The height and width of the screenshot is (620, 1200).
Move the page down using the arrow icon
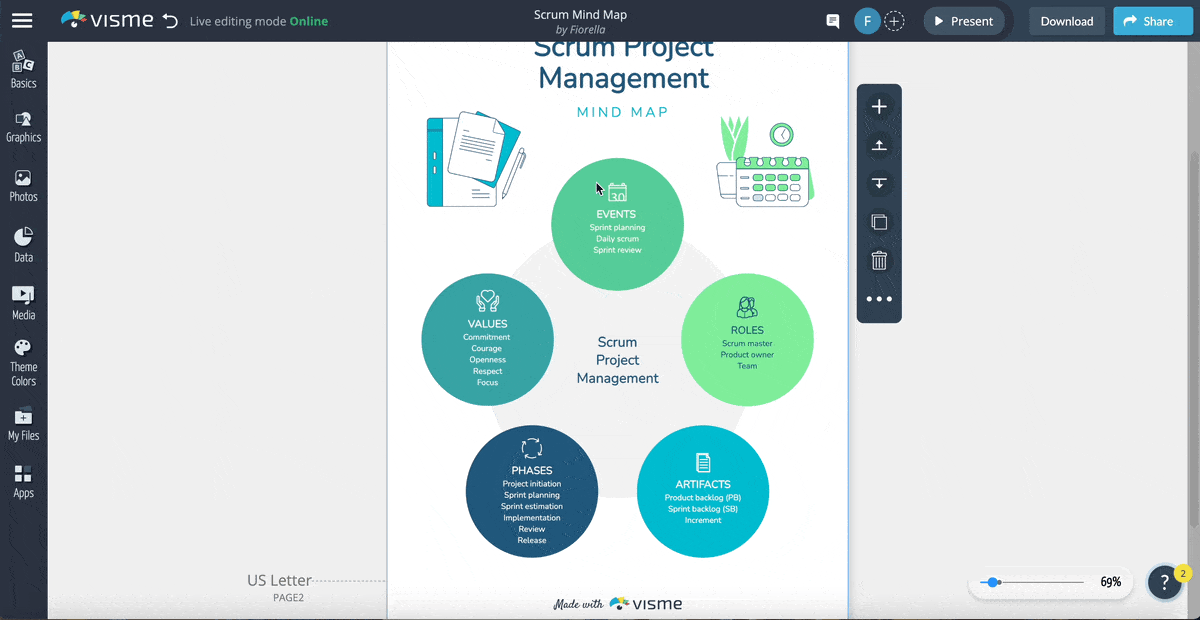(x=878, y=183)
